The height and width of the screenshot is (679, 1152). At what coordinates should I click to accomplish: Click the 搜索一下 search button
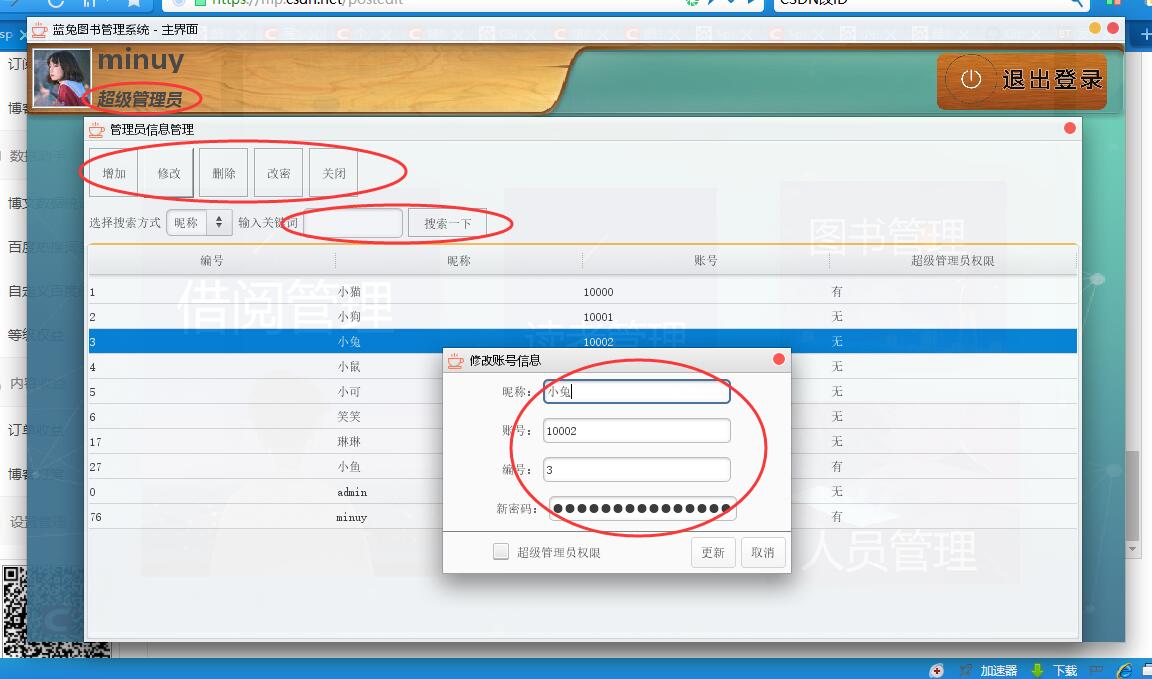pyautogui.click(x=447, y=223)
